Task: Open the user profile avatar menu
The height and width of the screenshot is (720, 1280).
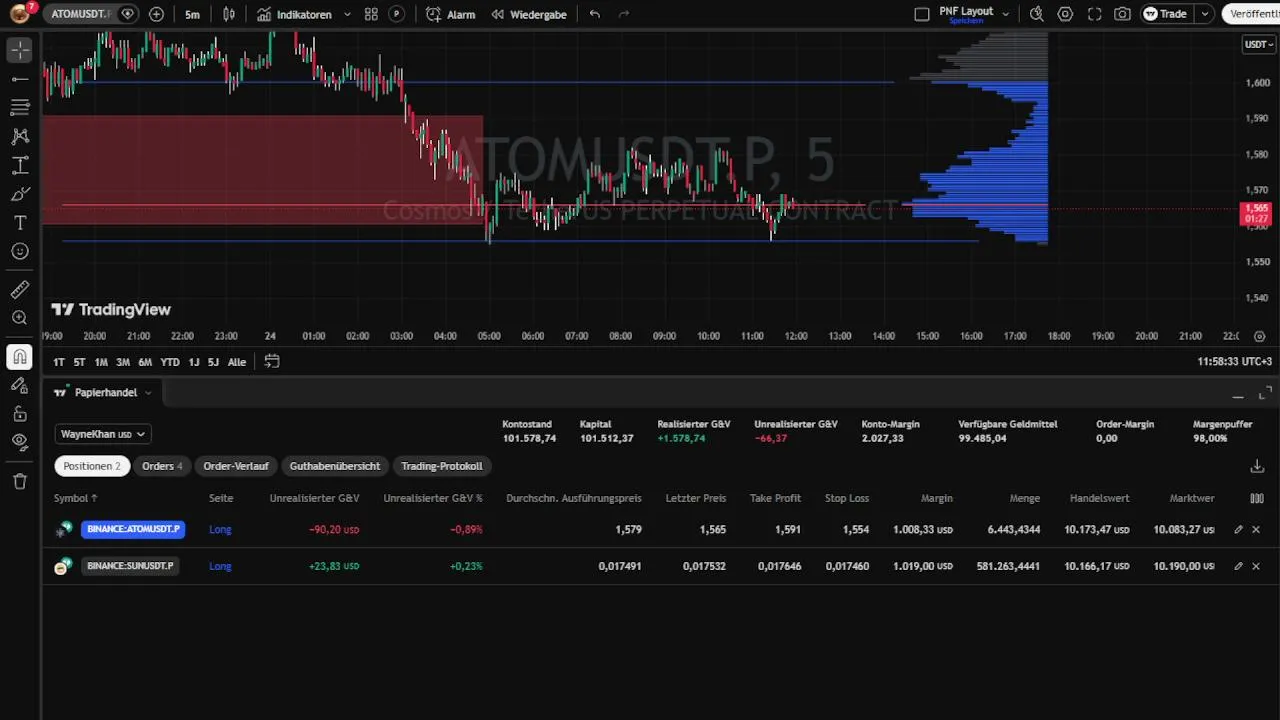Action: 20,14
